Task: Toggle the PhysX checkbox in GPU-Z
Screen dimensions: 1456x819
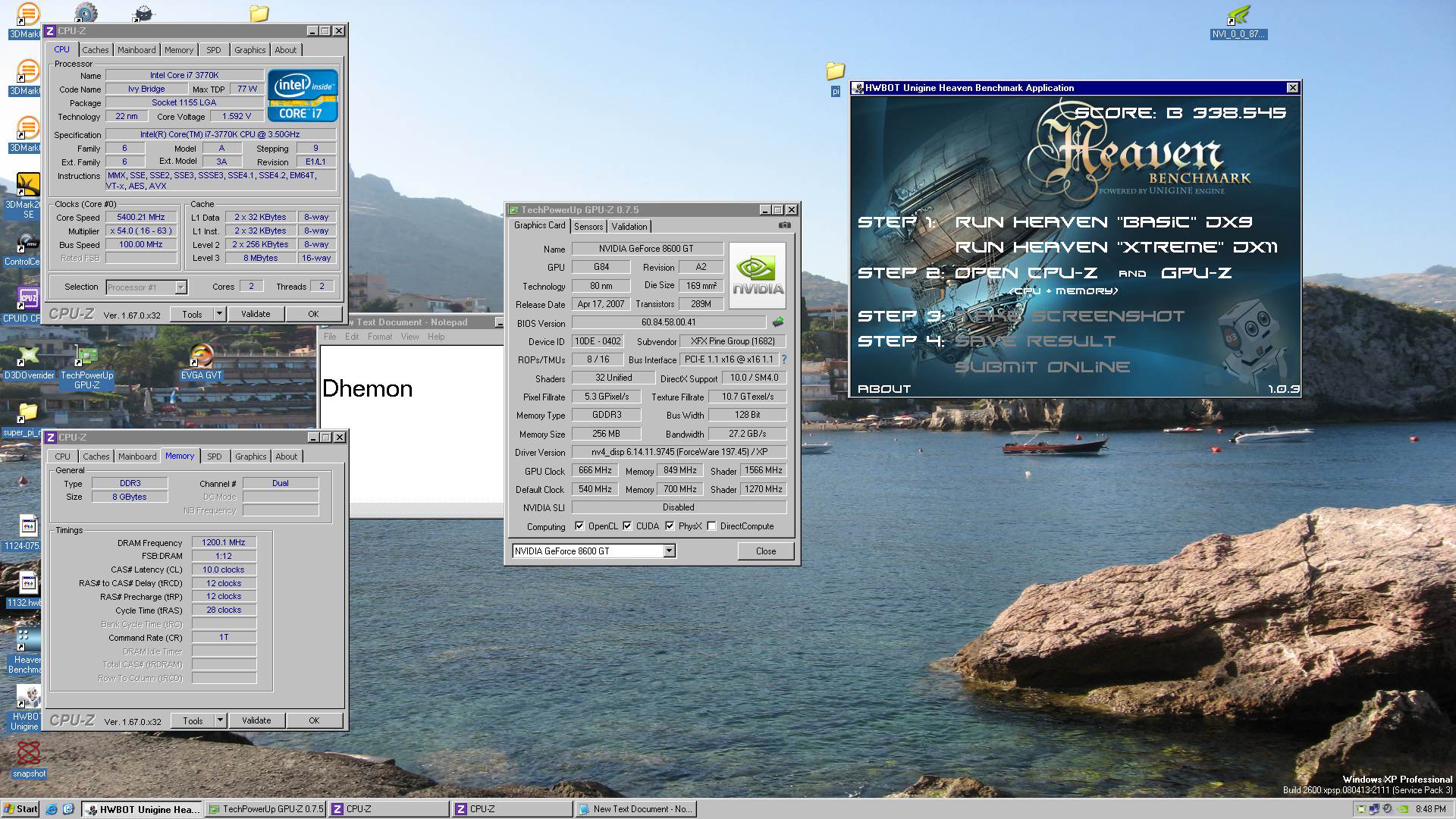Action: [x=670, y=526]
